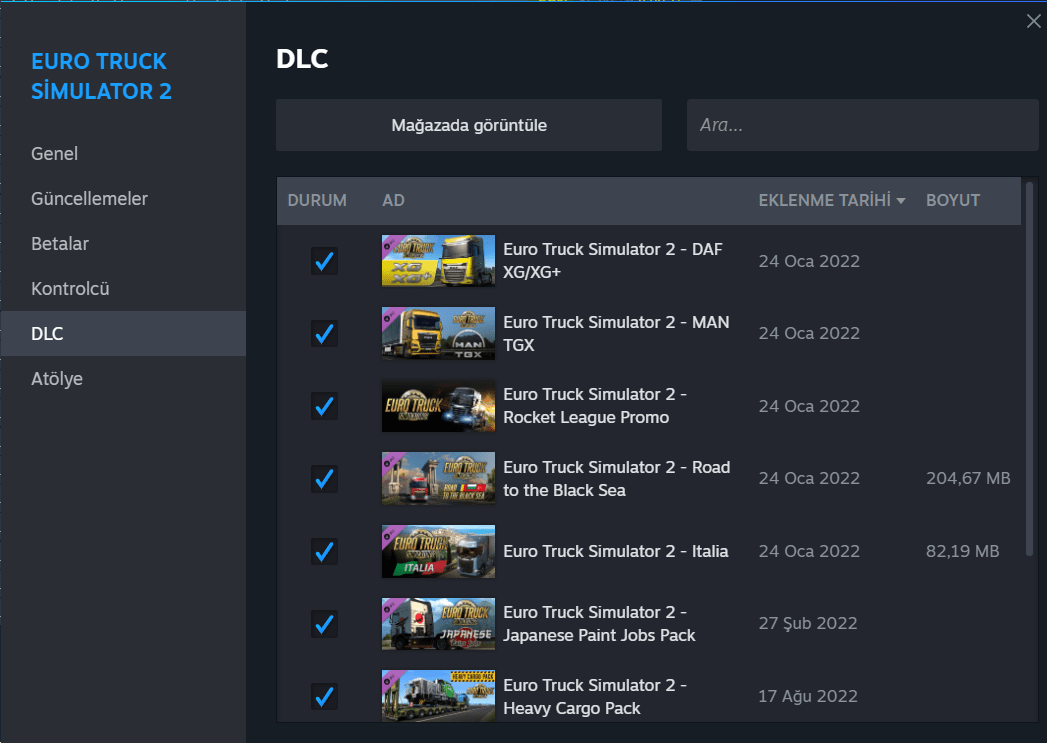Sort by the BOYUT column header
1047x743 pixels.
[953, 200]
